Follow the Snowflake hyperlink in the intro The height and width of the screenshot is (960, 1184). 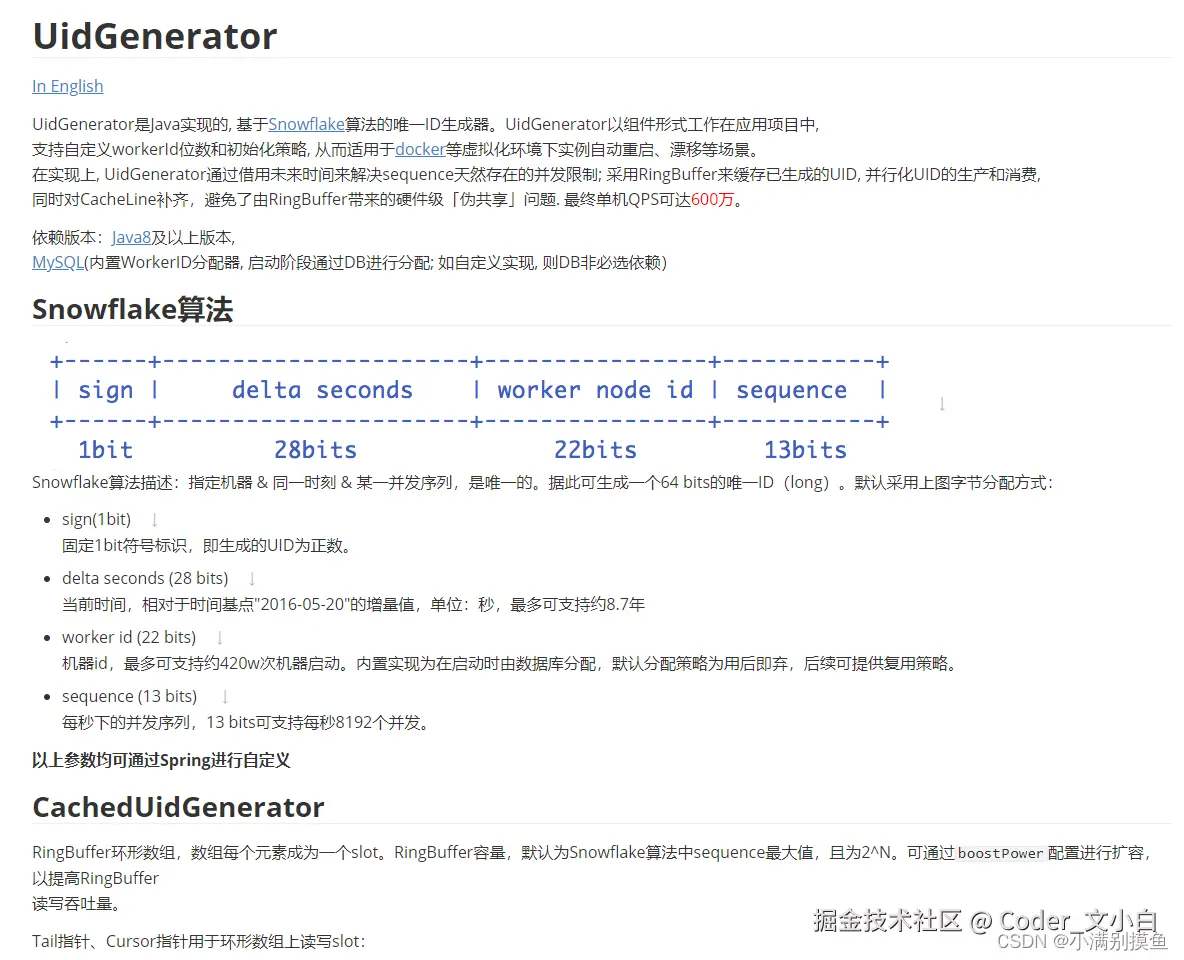point(306,124)
